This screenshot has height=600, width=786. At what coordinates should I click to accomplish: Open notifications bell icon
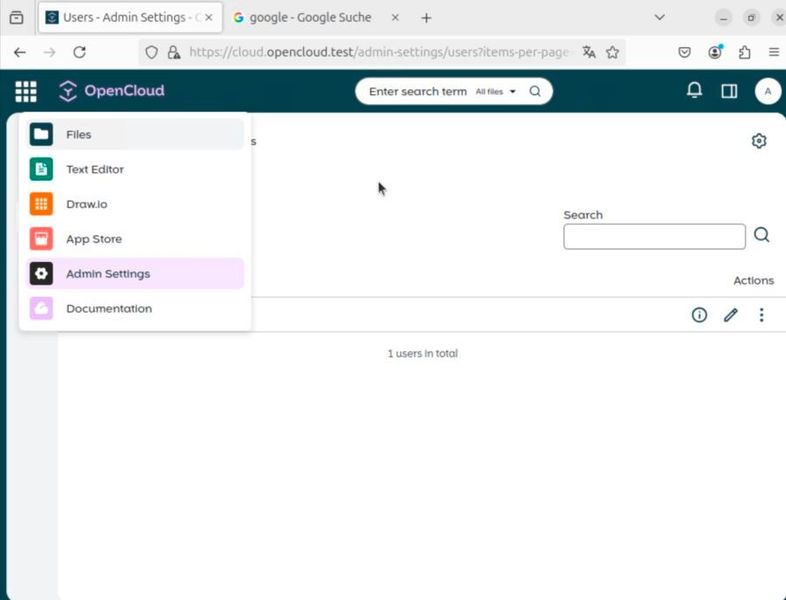coord(694,90)
